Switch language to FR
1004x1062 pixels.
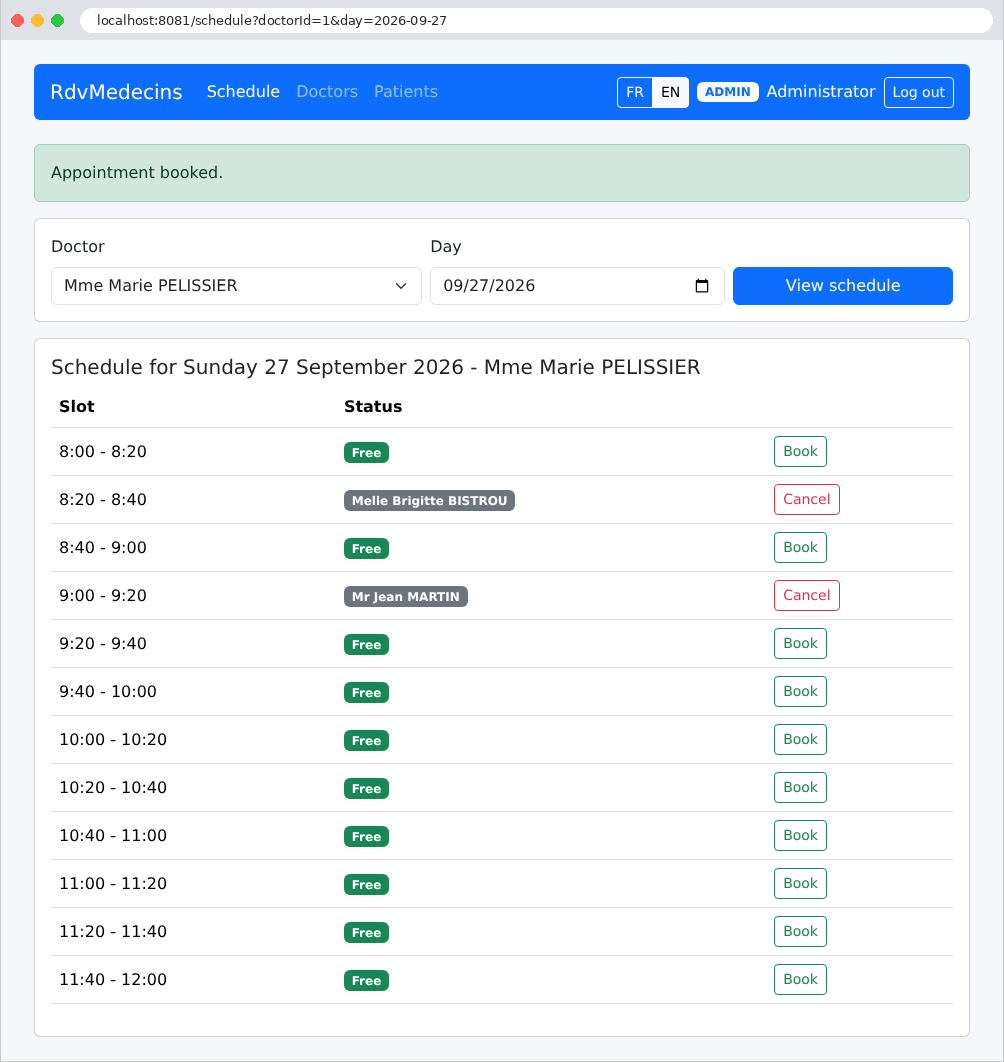point(635,92)
